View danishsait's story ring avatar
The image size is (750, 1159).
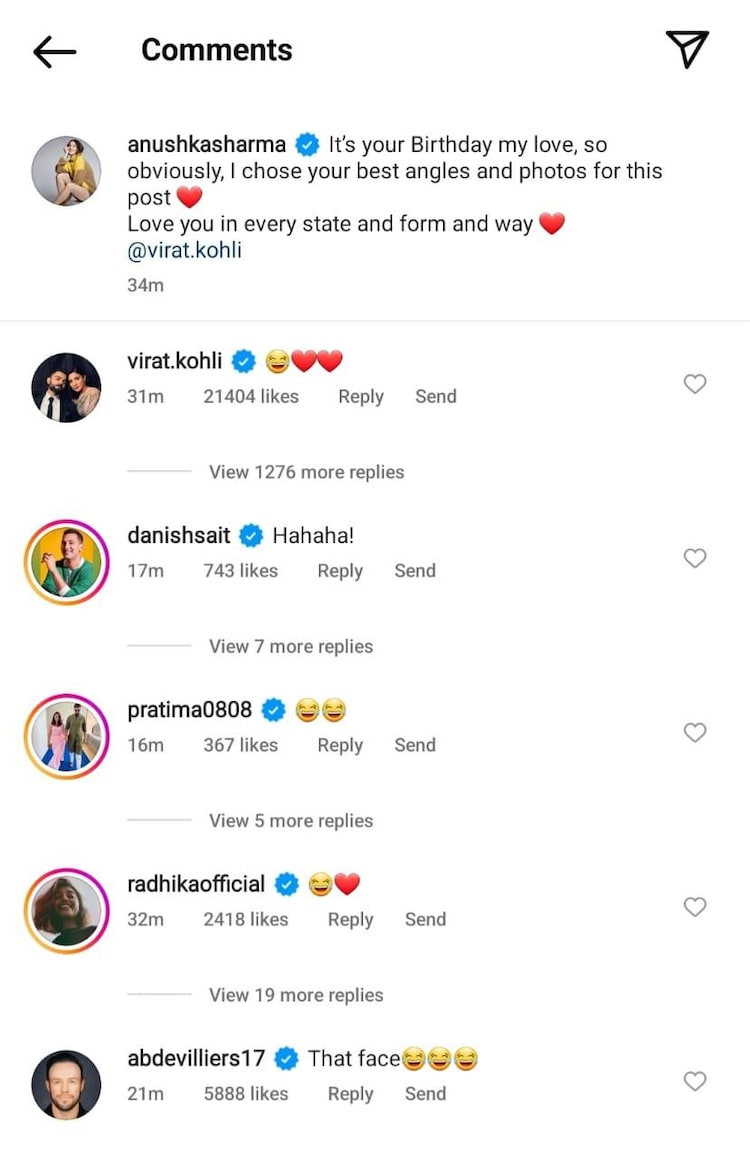66,562
